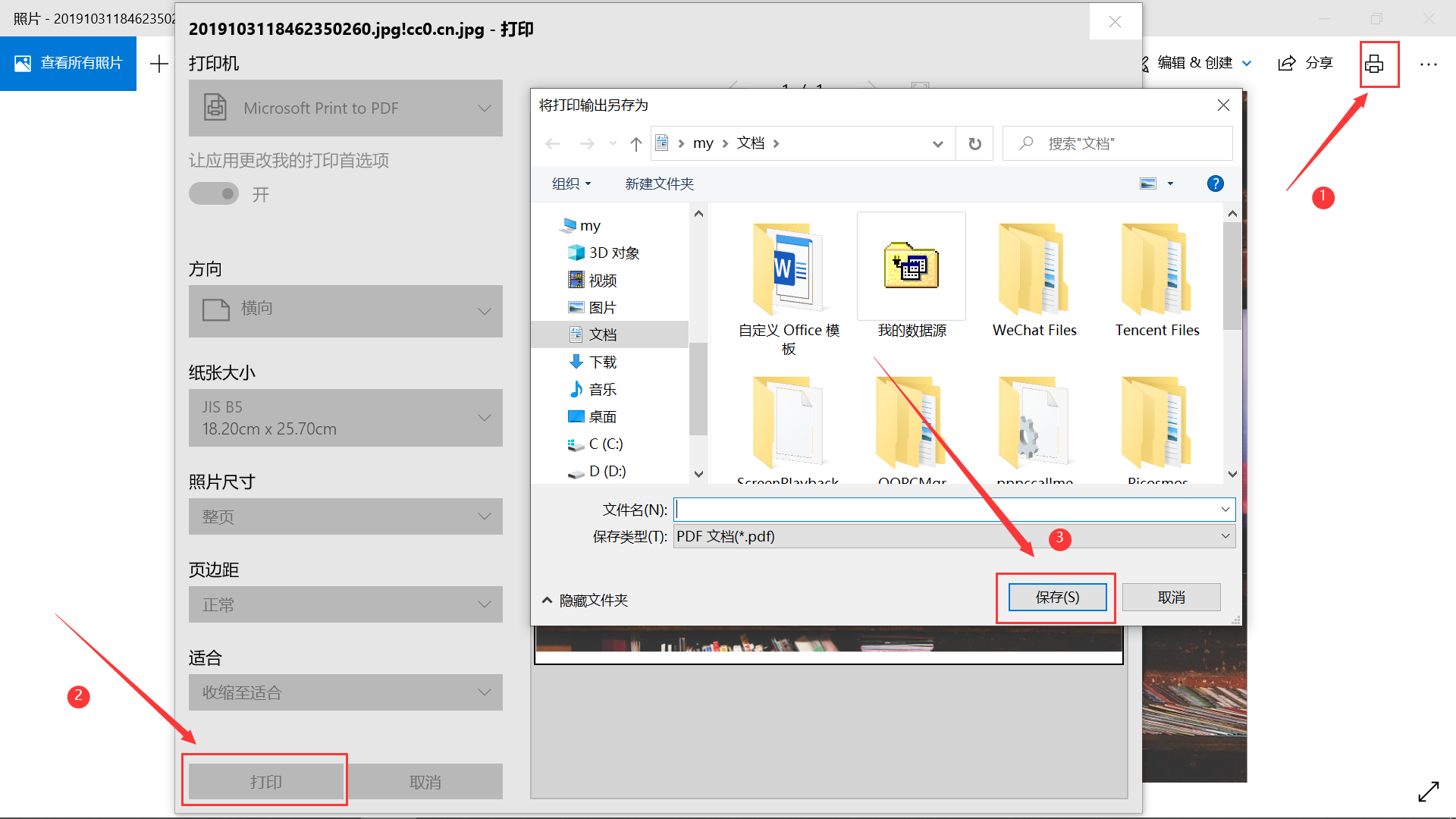Toggle the app print preferences switch
Screen dimensions: 1456x819
214,194
